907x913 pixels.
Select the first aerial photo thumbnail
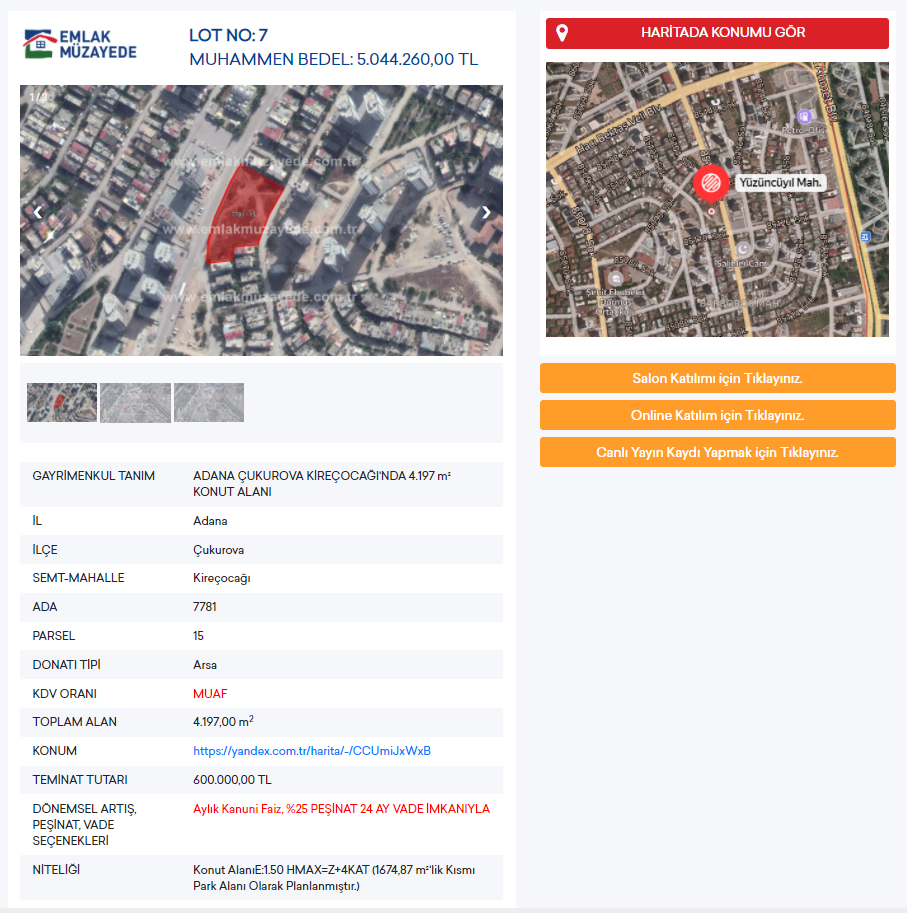coord(62,402)
